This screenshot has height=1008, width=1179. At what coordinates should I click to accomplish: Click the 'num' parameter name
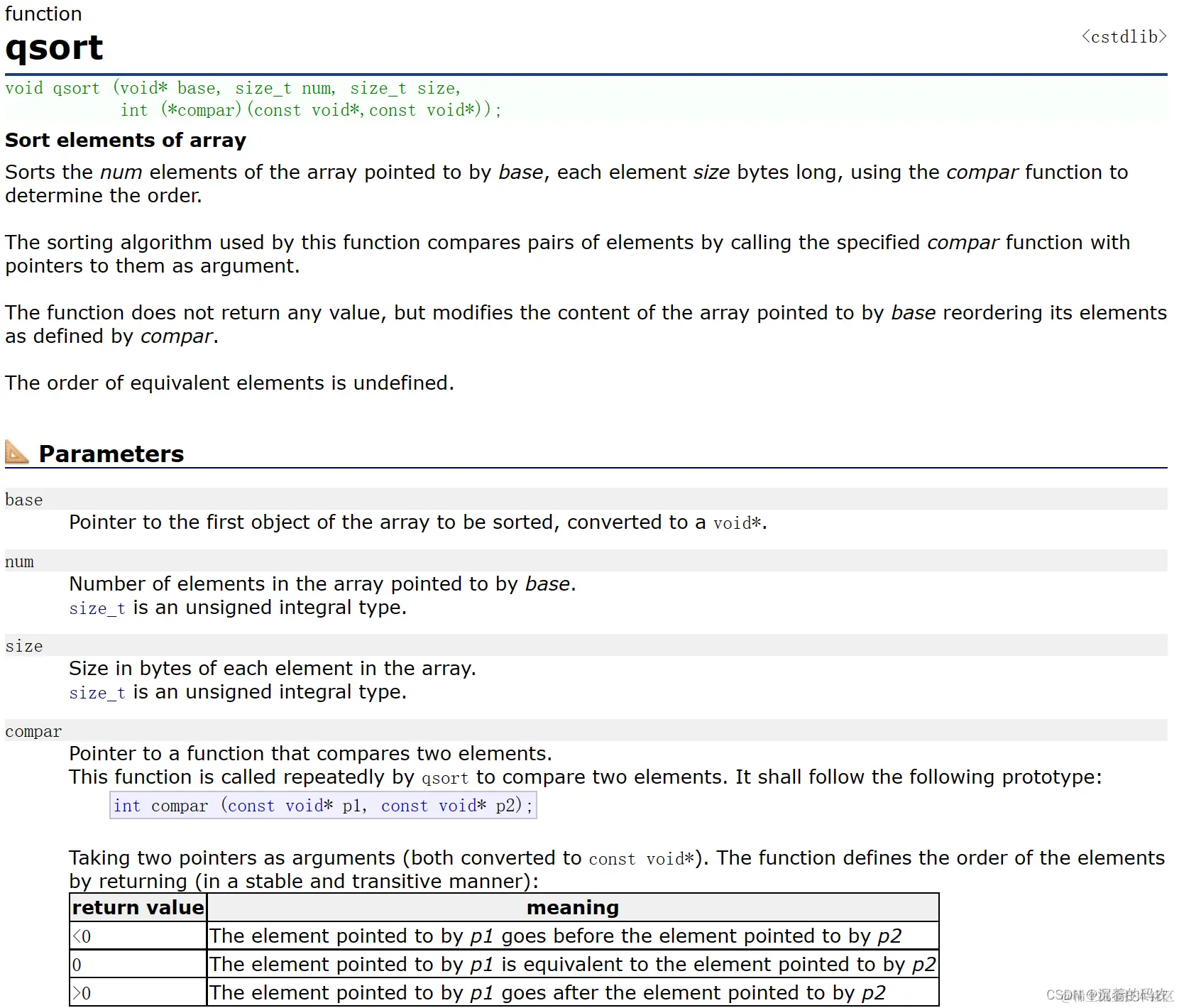(x=19, y=561)
